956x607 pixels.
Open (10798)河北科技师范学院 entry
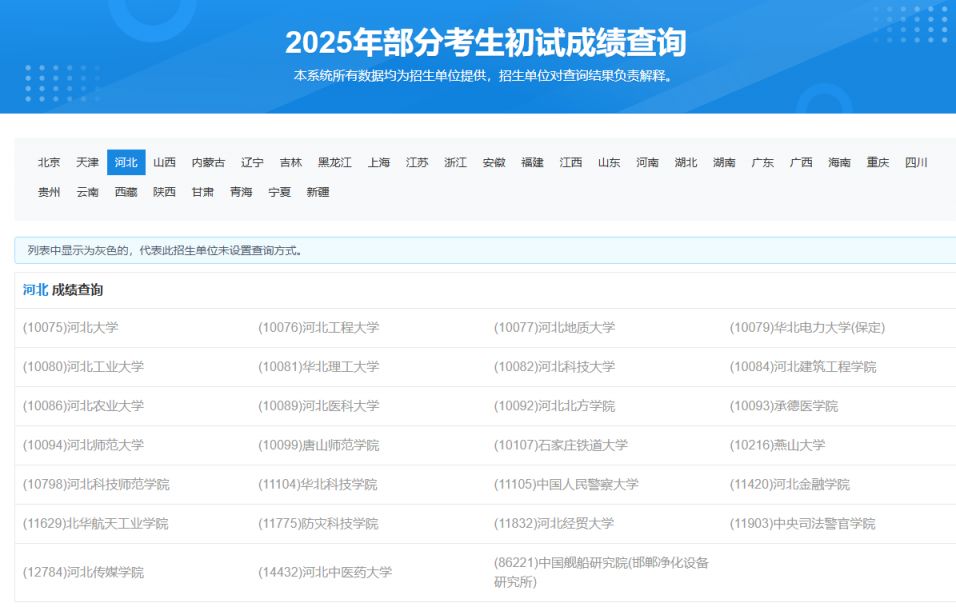tap(96, 485)
